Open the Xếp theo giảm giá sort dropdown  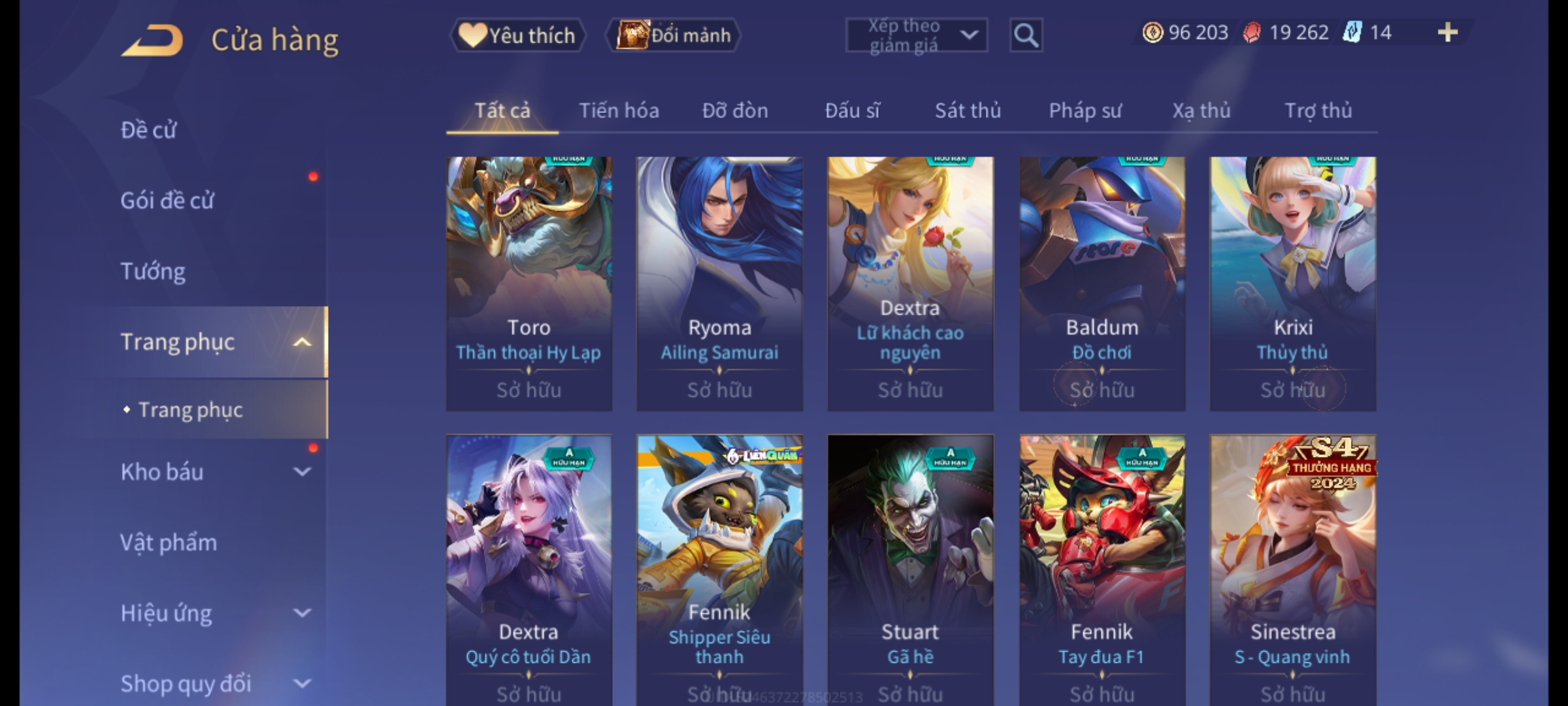coord(916,35)
